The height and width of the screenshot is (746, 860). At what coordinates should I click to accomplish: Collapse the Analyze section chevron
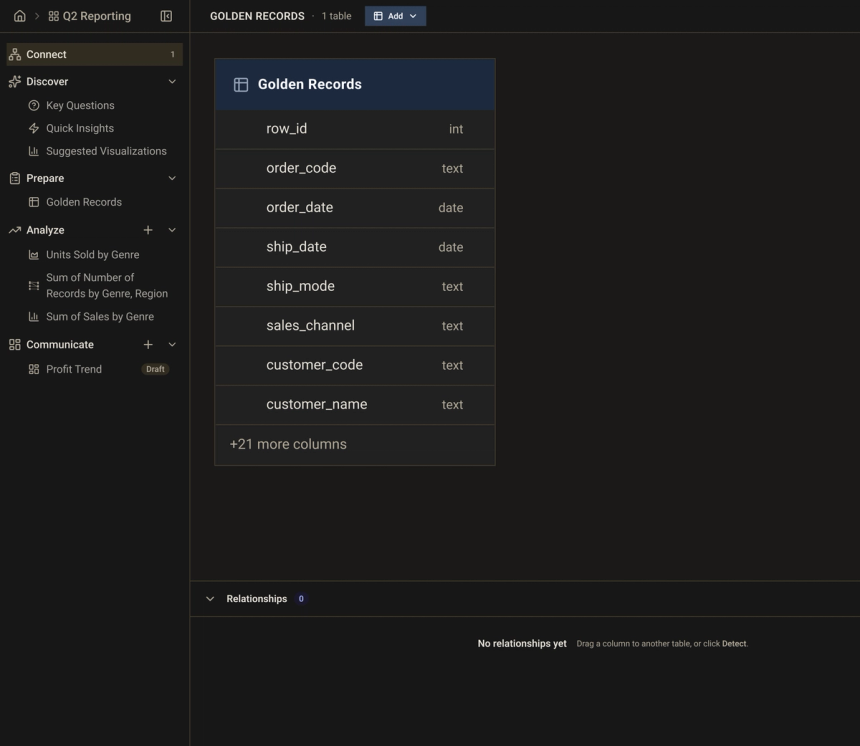tap(172, 230)
